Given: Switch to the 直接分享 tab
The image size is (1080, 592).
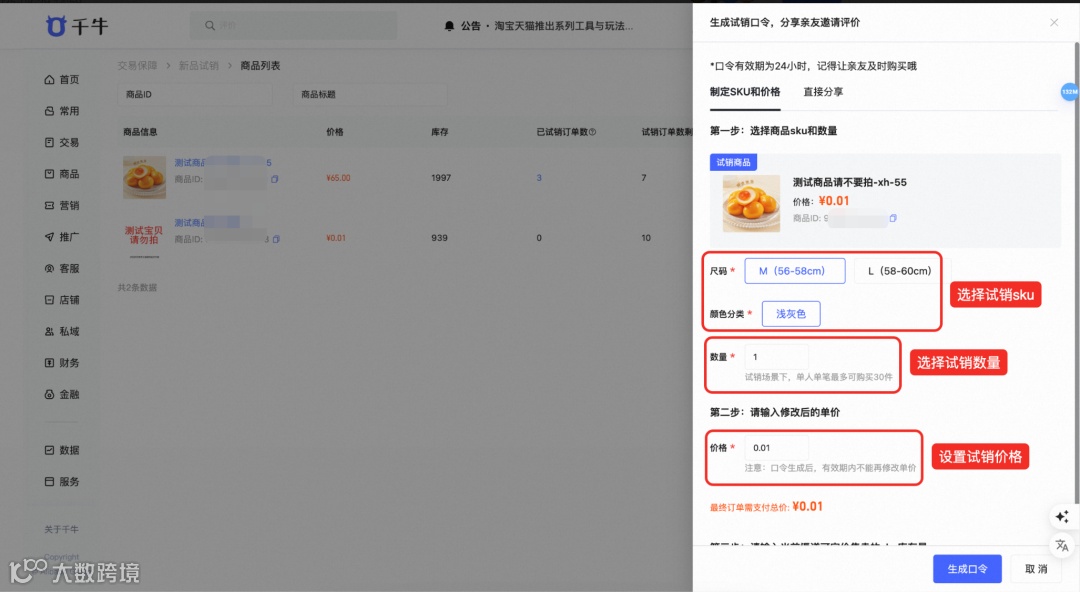Looking at the screenshot, I should (x=823, y=92).
